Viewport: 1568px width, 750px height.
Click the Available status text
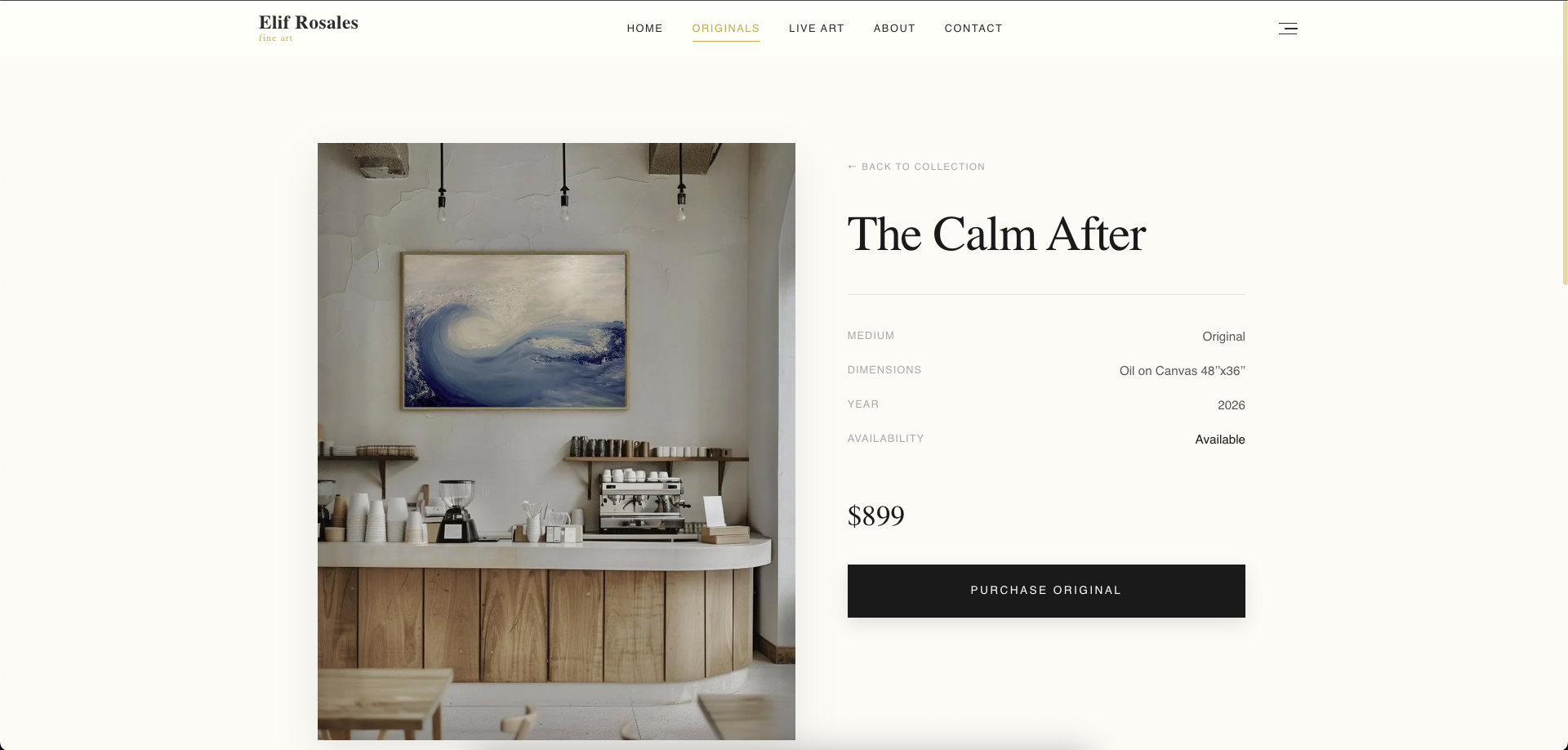point(1220,440)
